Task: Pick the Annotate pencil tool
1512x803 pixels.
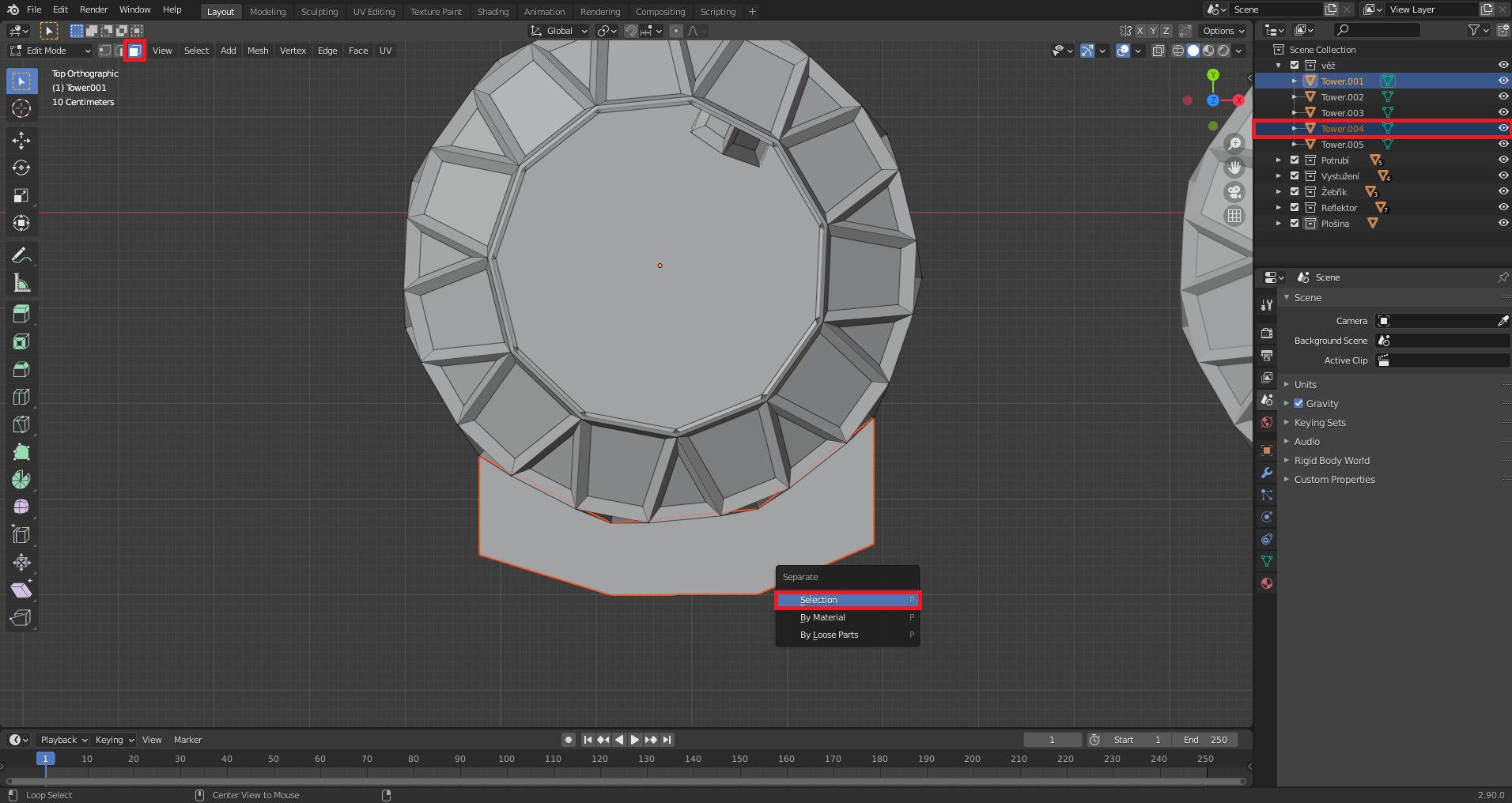Action: click(21, 255)
